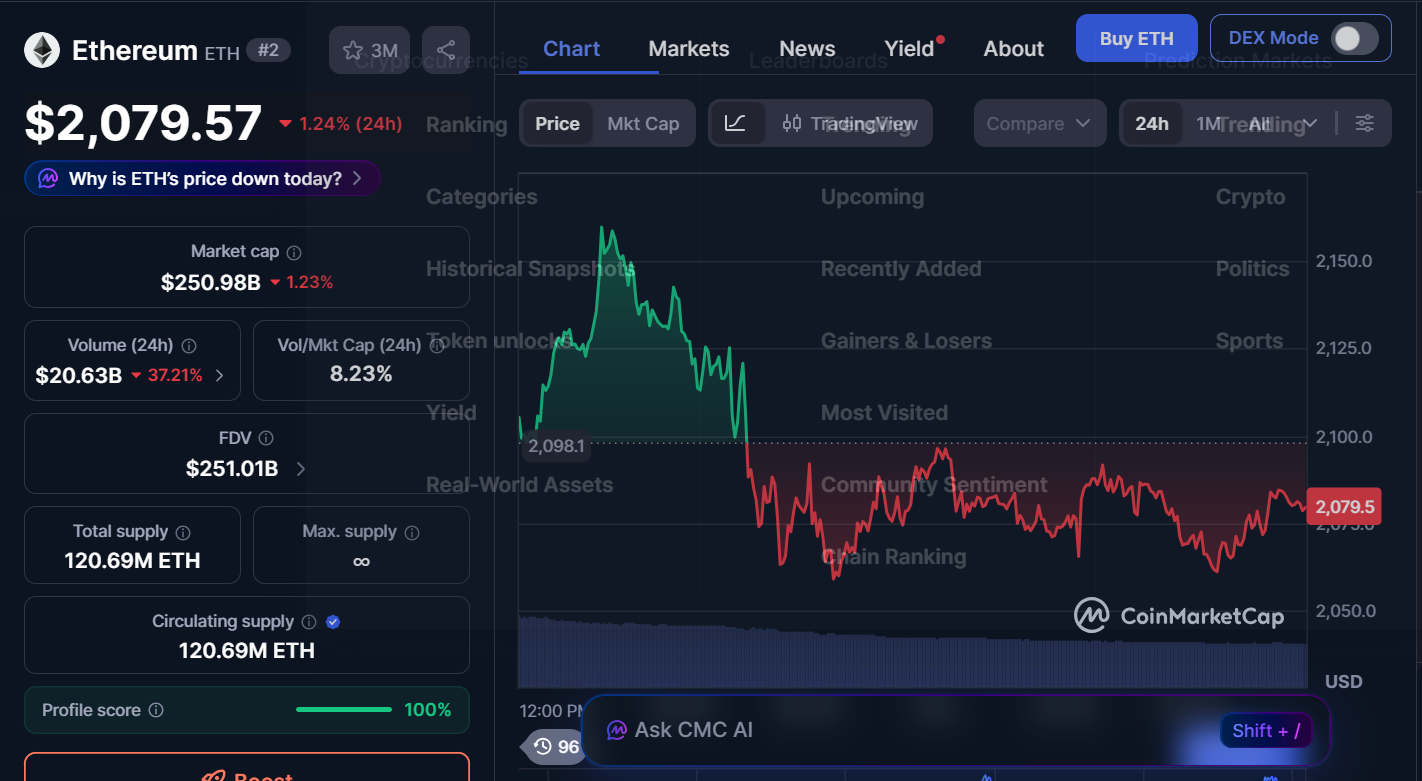Expand the Volume (24h) chevron
Viewport: 1422px width, 781px height.
pos(220,376)
